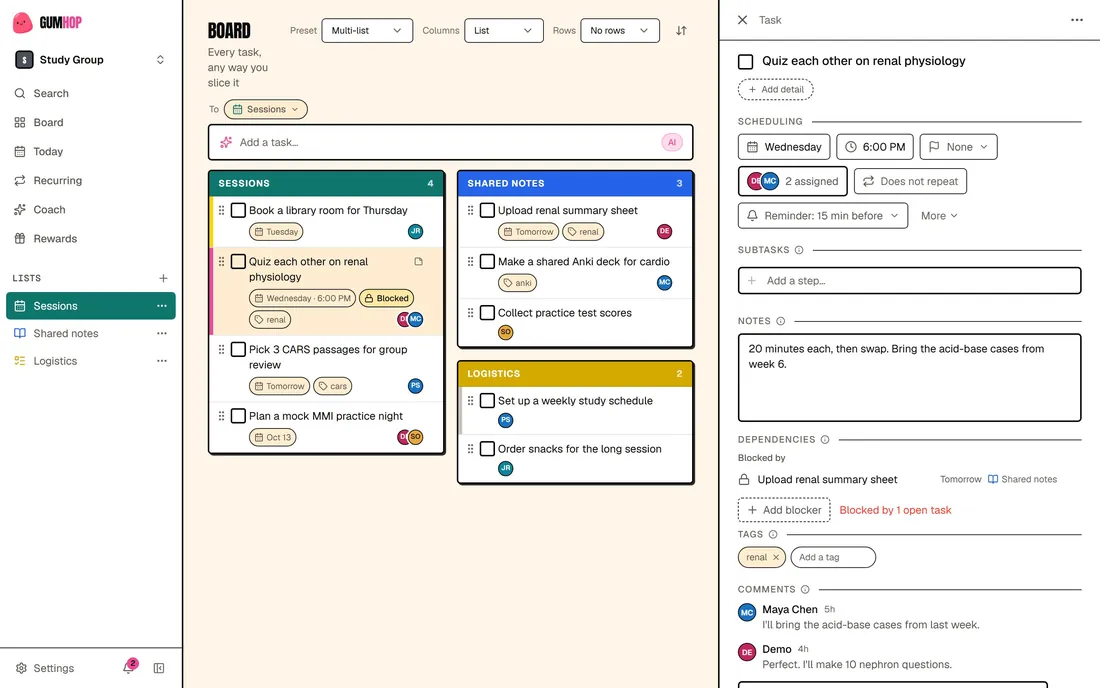Open the Reminder 15 min before dropdown
The width and height of the screenshot is (1100, 688).
823,216
